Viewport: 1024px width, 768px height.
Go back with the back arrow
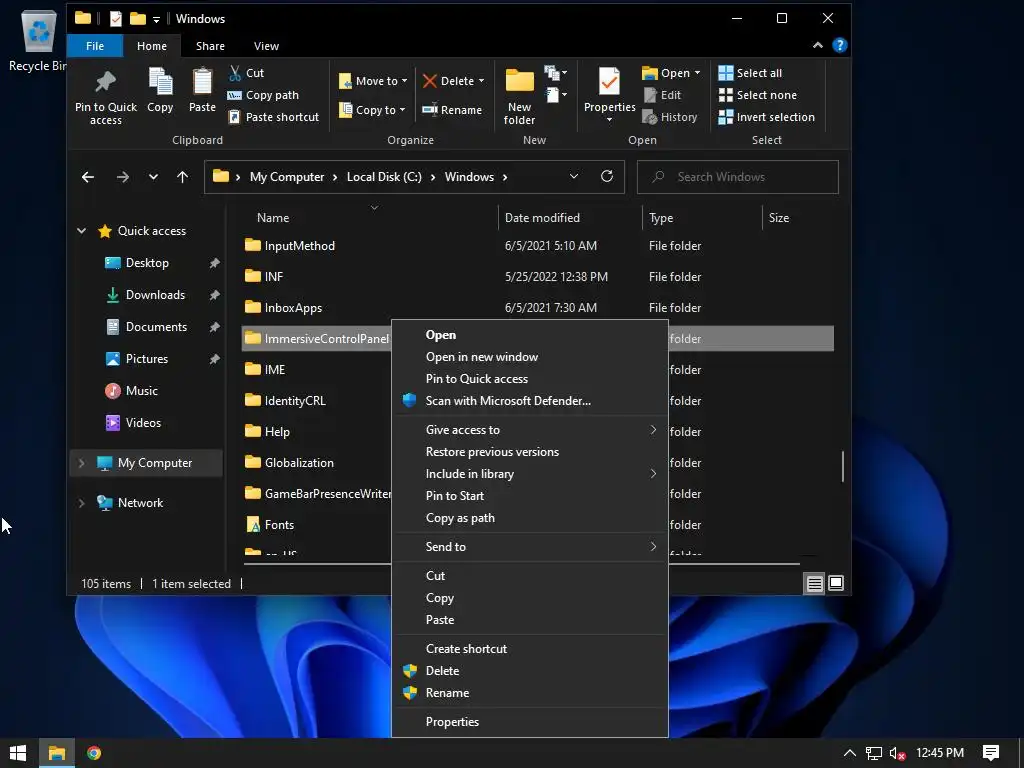pos(88,177)
